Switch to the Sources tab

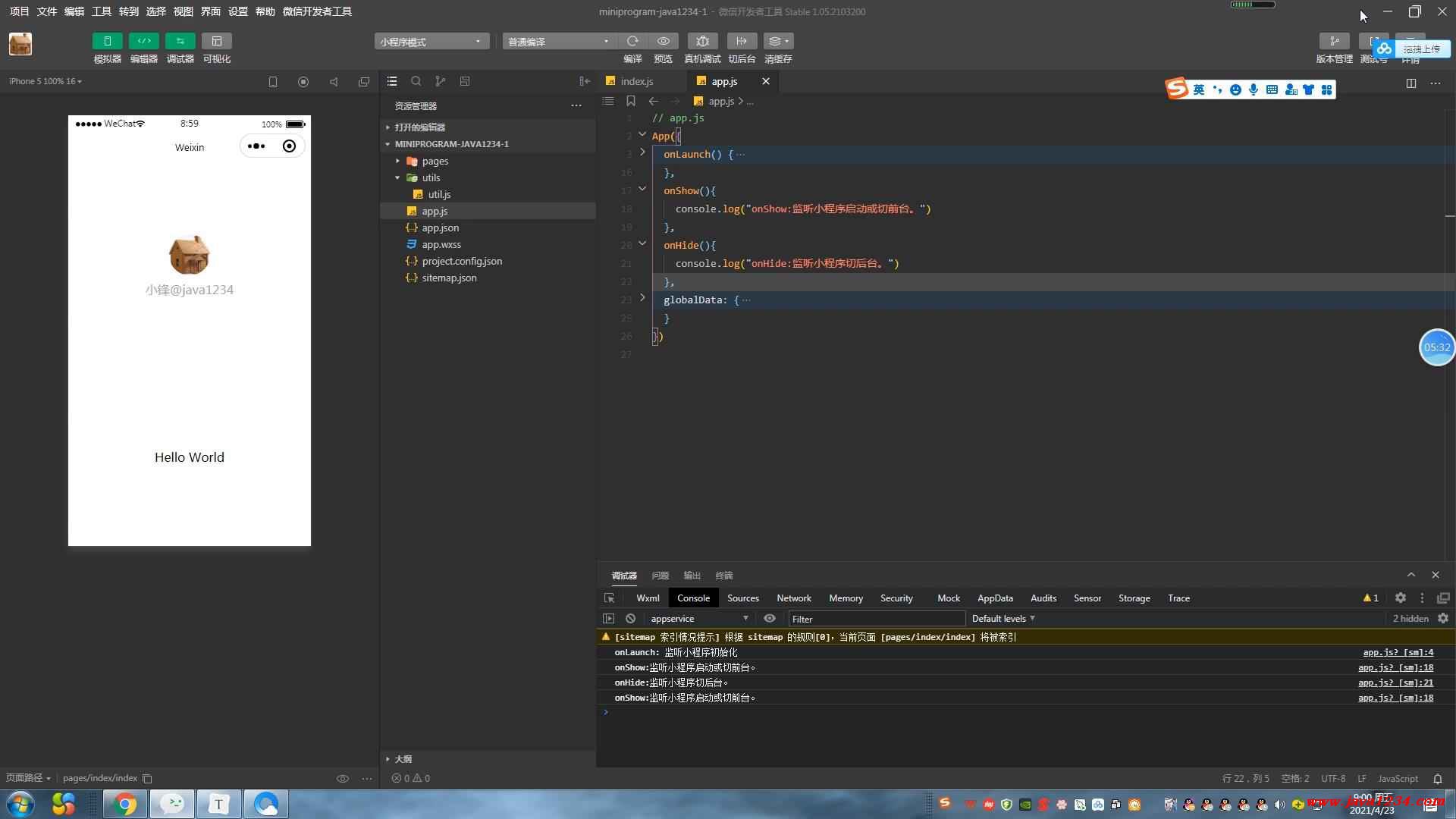[x=742, y=598]
